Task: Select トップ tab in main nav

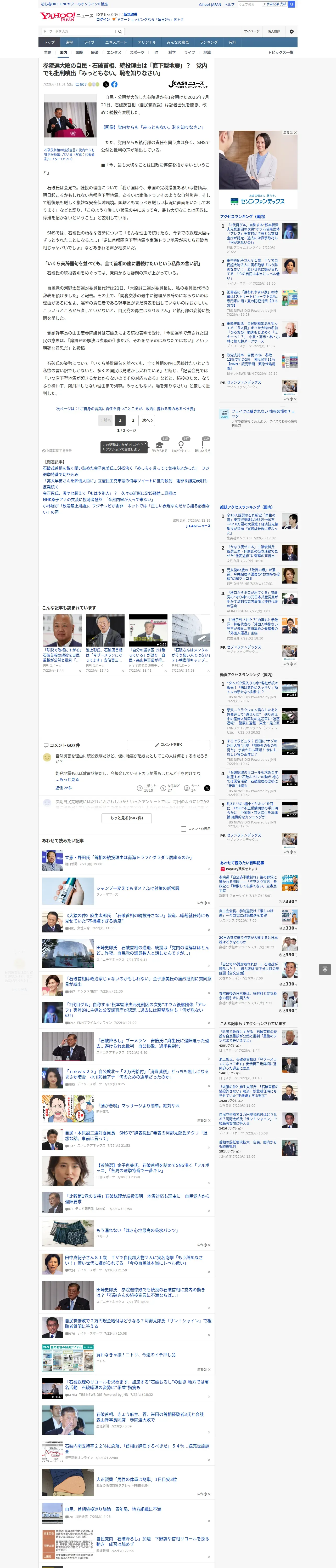Action: click(x=49, y=42)
